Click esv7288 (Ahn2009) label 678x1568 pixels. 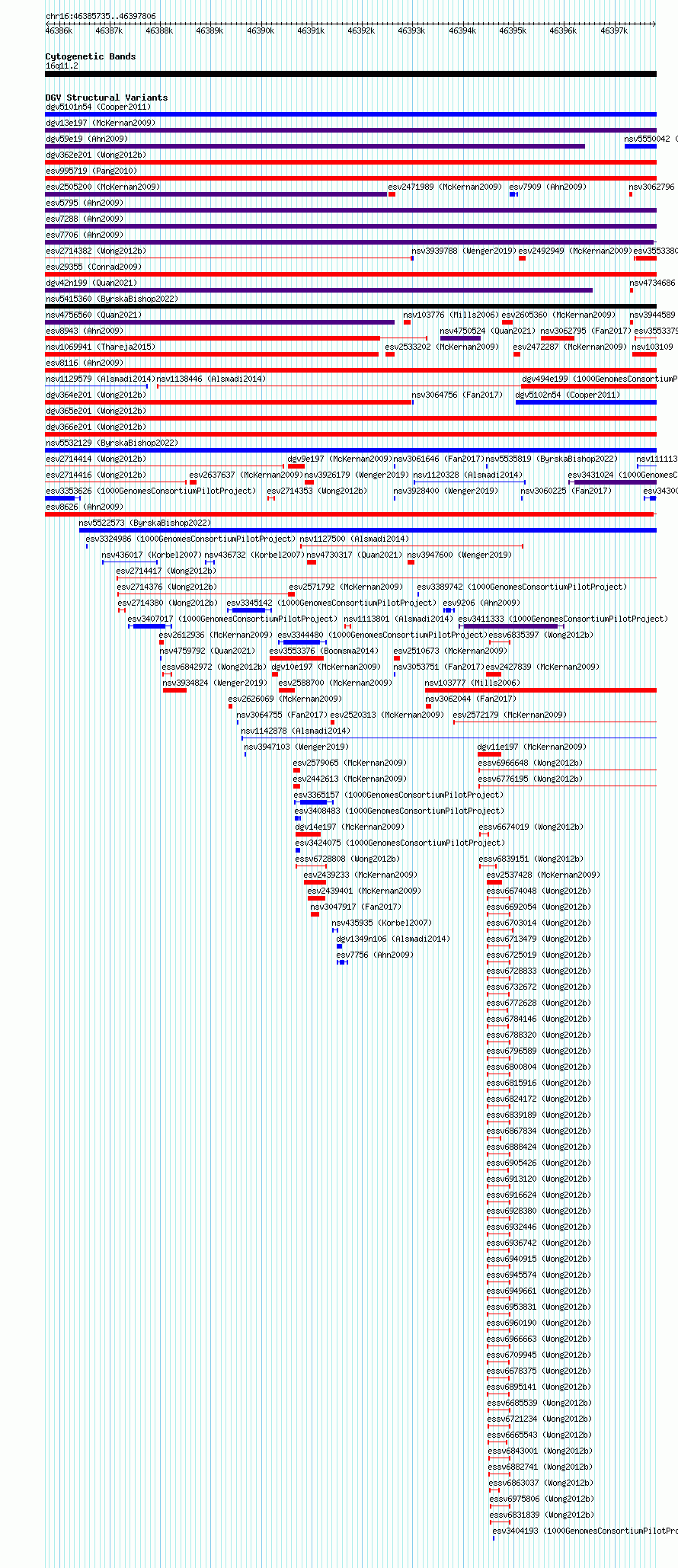point(85,219)
